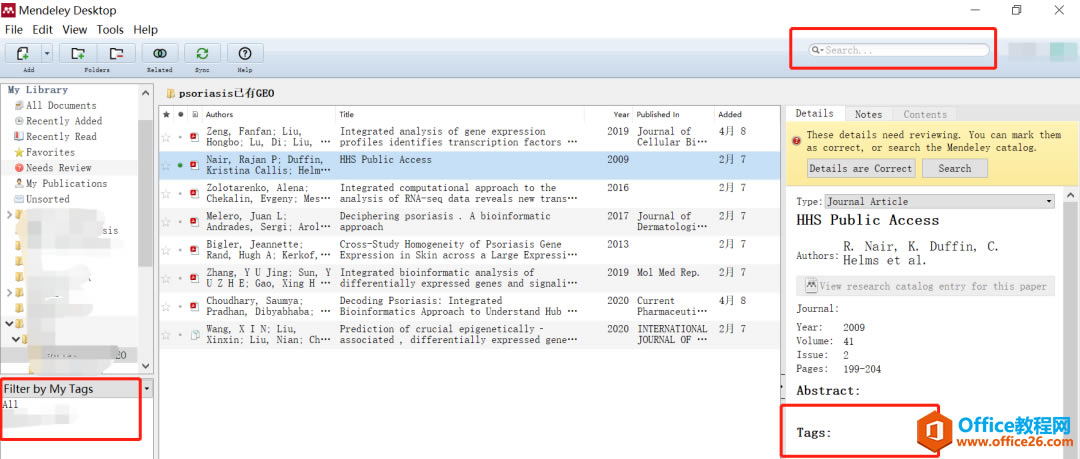
Task: Click the Related documents toolbar icon
Action: (160, 53)
